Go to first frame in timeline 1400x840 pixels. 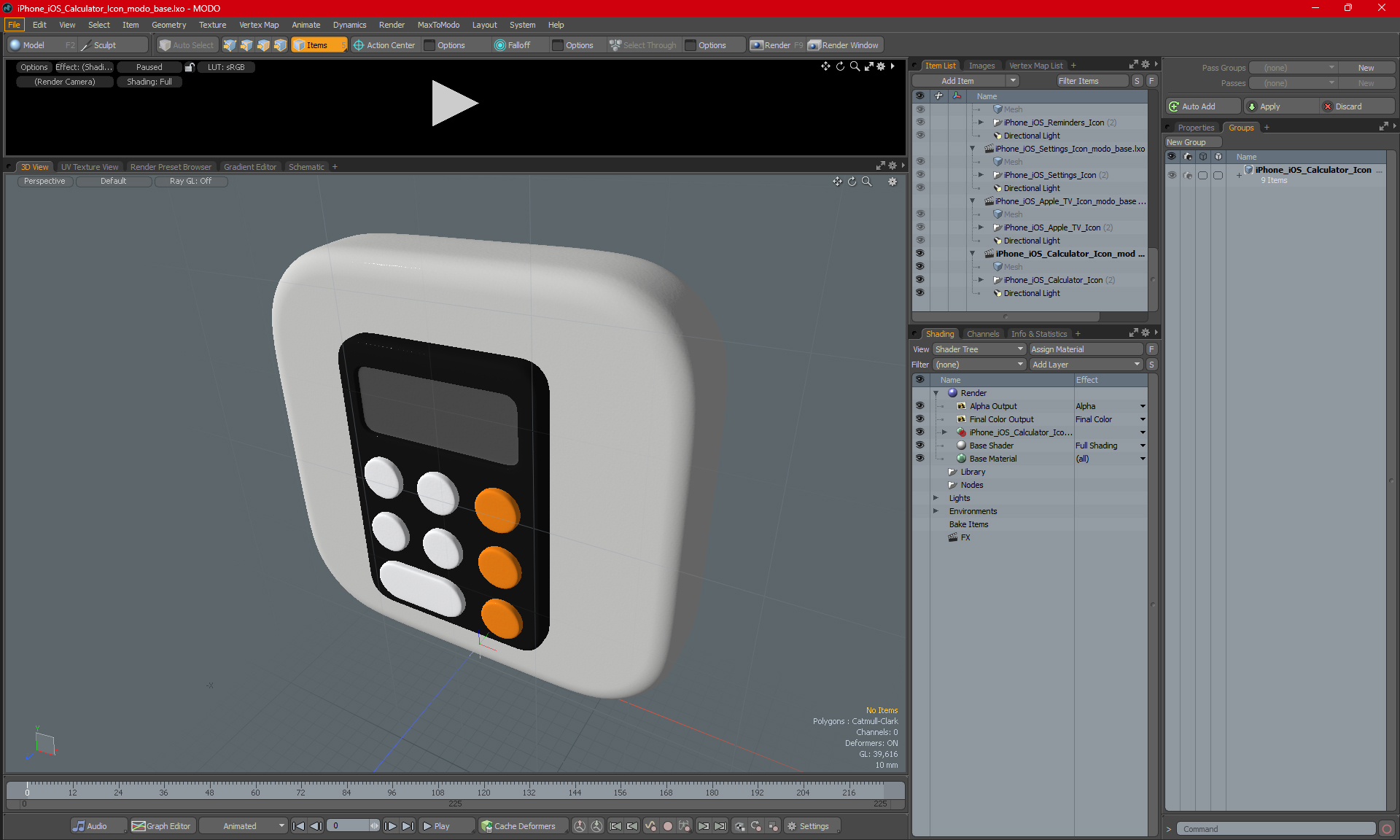298,826
